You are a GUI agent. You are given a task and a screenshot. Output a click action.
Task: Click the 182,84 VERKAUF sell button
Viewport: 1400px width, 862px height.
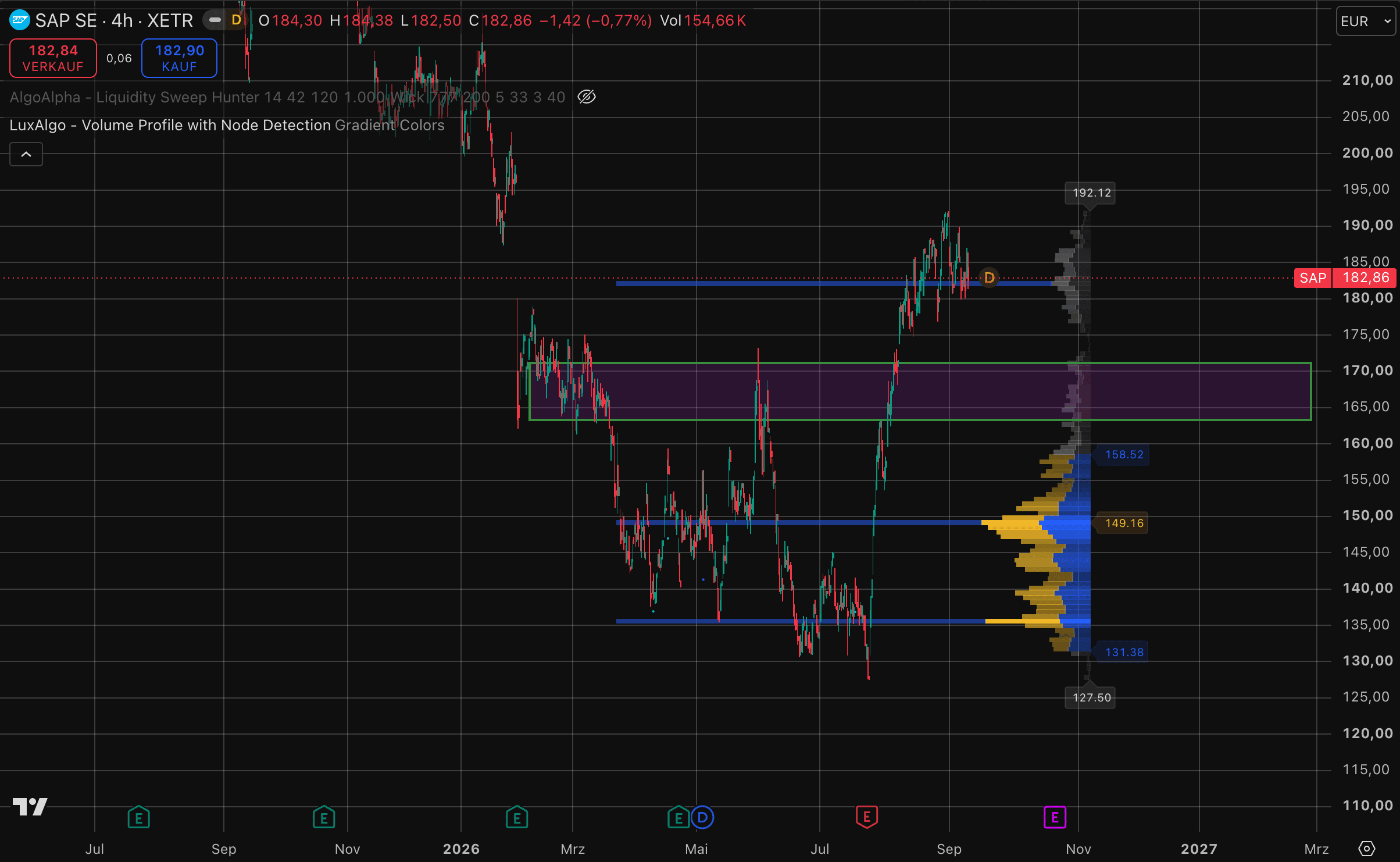click(x=53, y=58)
